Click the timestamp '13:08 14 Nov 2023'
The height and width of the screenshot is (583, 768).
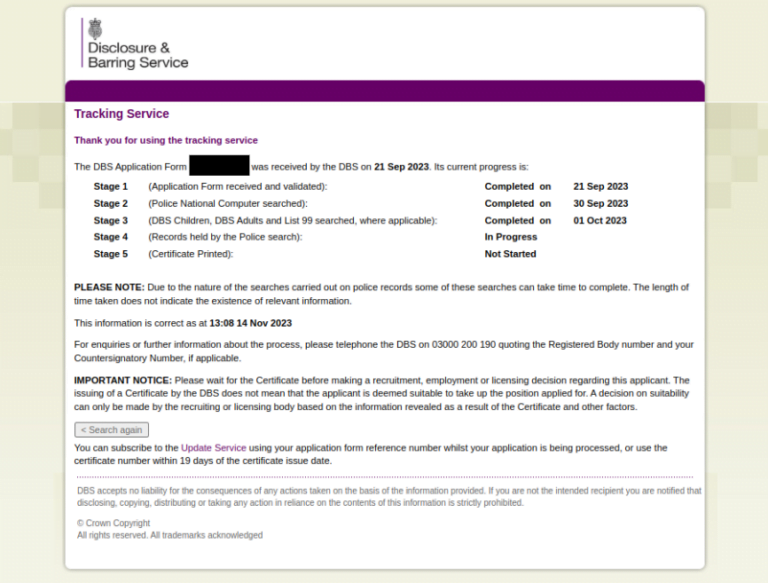(x=250, y=323)
